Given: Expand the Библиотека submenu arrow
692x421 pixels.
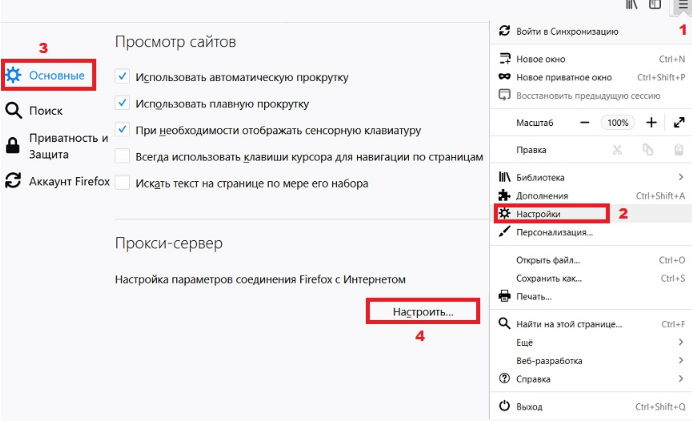Looking at the screenshot, I should click(x=680, y=177).
